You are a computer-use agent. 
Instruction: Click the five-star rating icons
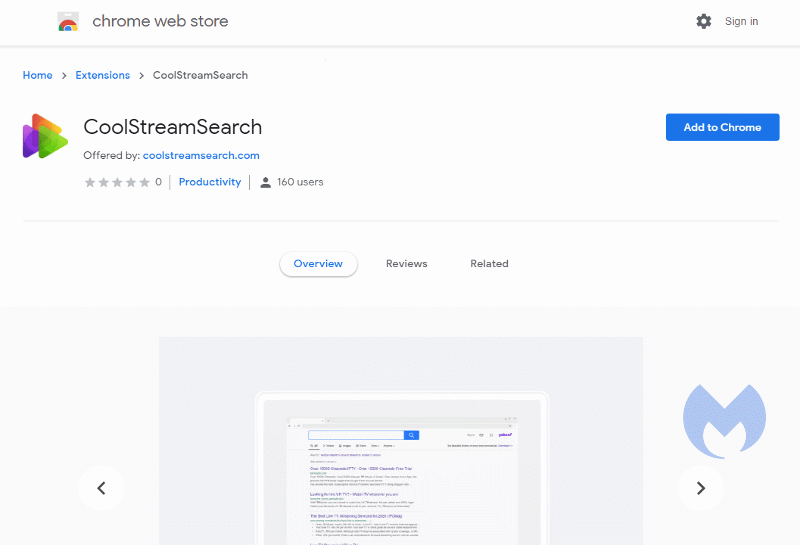click(117, 182)
